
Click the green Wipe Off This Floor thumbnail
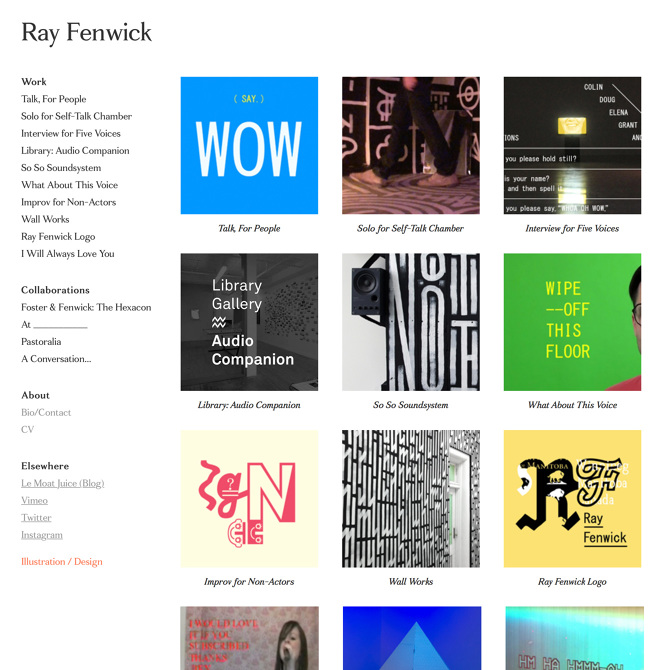(572, 322)
